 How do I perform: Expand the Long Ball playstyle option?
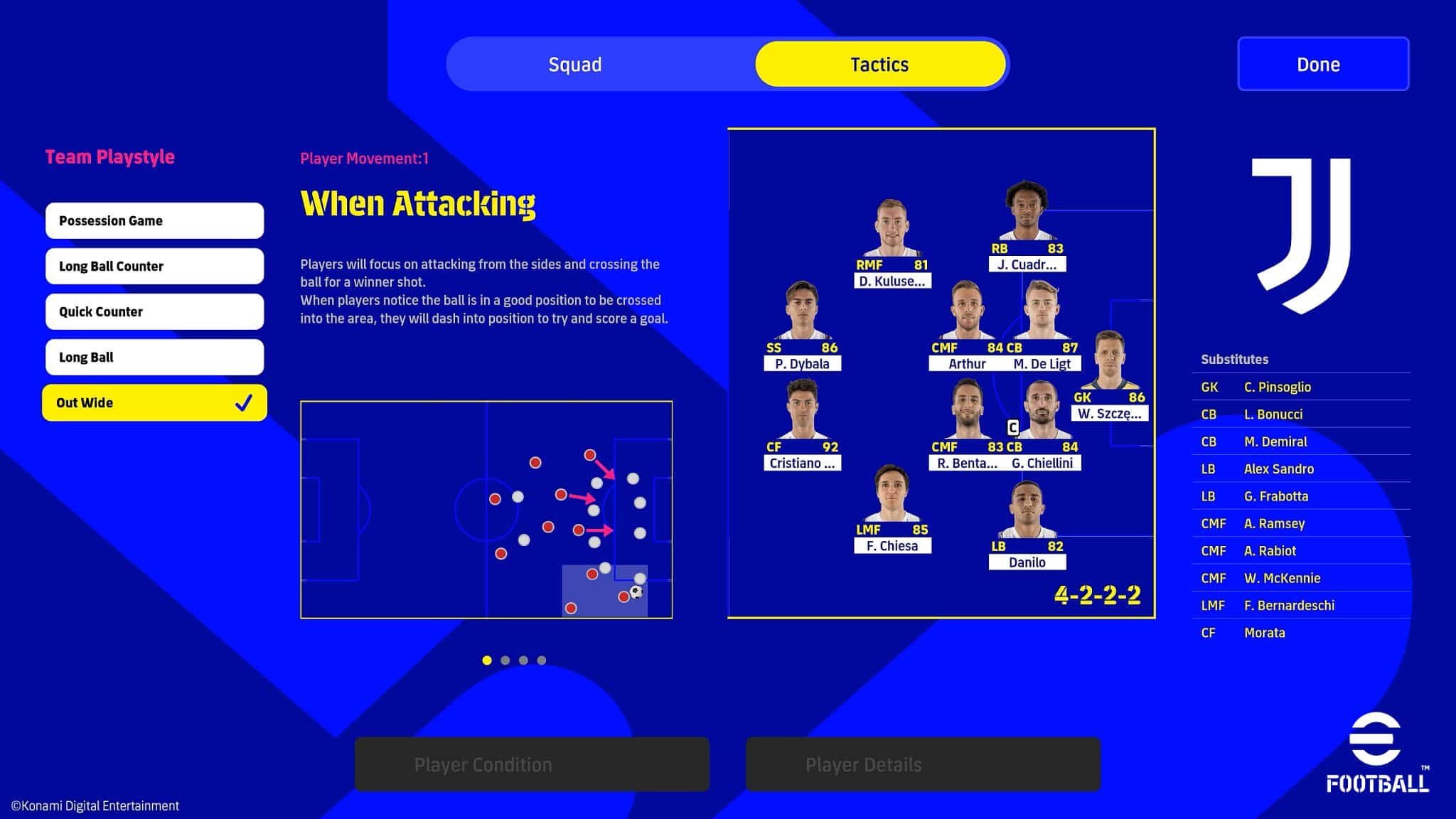156,356
